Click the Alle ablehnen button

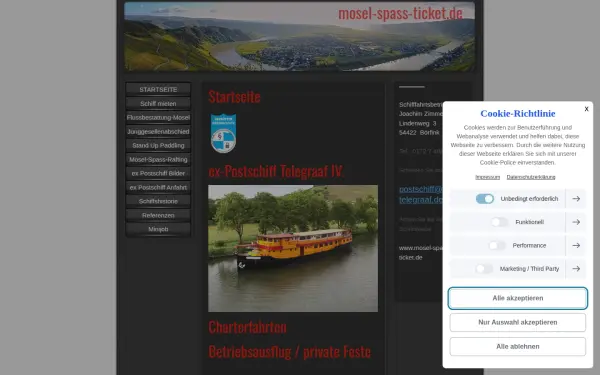[518, 346]
